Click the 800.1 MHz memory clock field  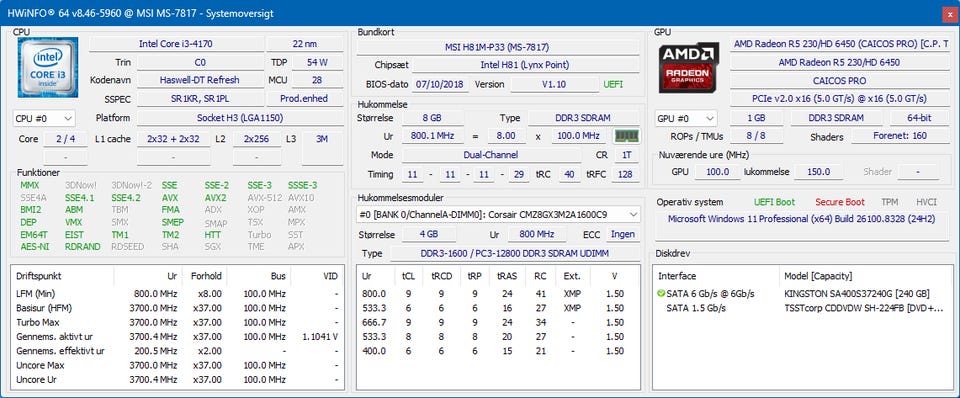coord(432,136)
